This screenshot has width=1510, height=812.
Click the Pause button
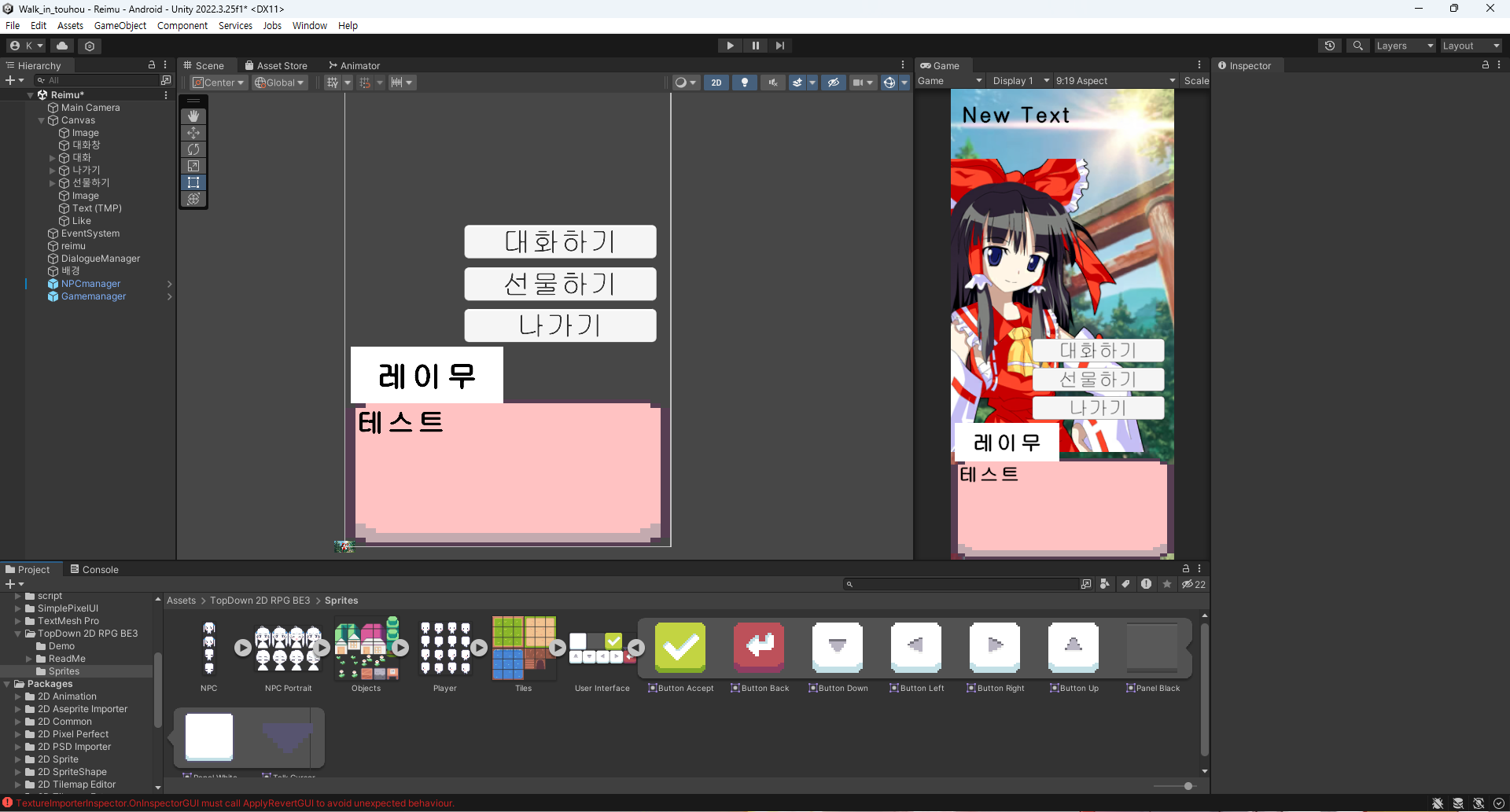pyautogui.click(x=755, y=46)
